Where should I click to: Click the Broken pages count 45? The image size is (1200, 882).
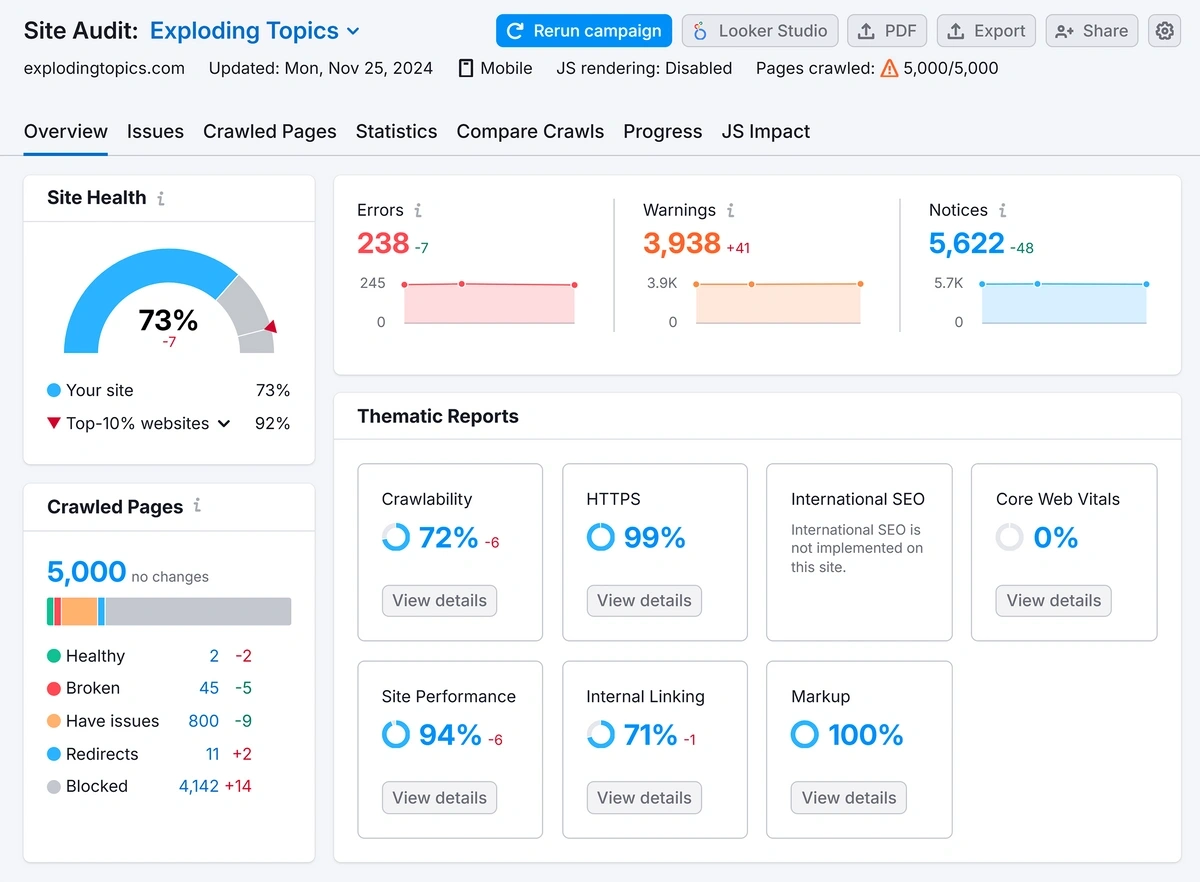[209, 688]
